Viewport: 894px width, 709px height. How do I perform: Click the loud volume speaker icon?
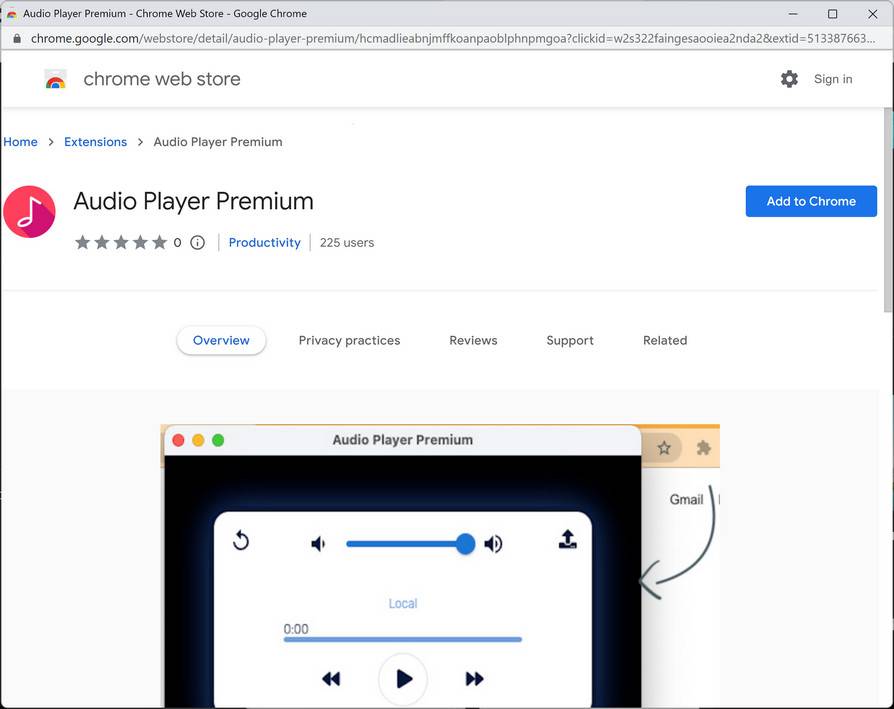[493, 544]
